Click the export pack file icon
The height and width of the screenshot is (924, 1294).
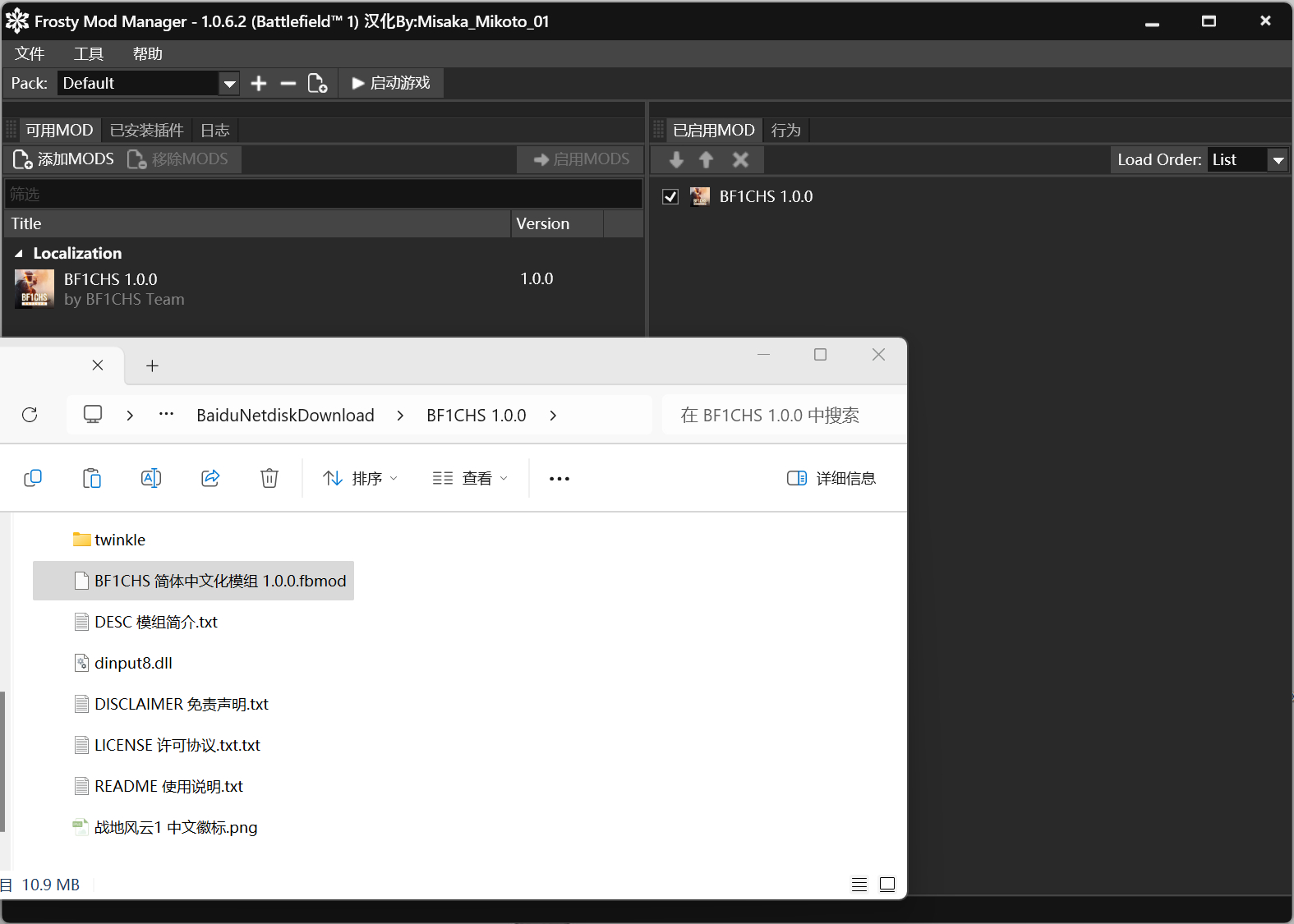[317, 83]
